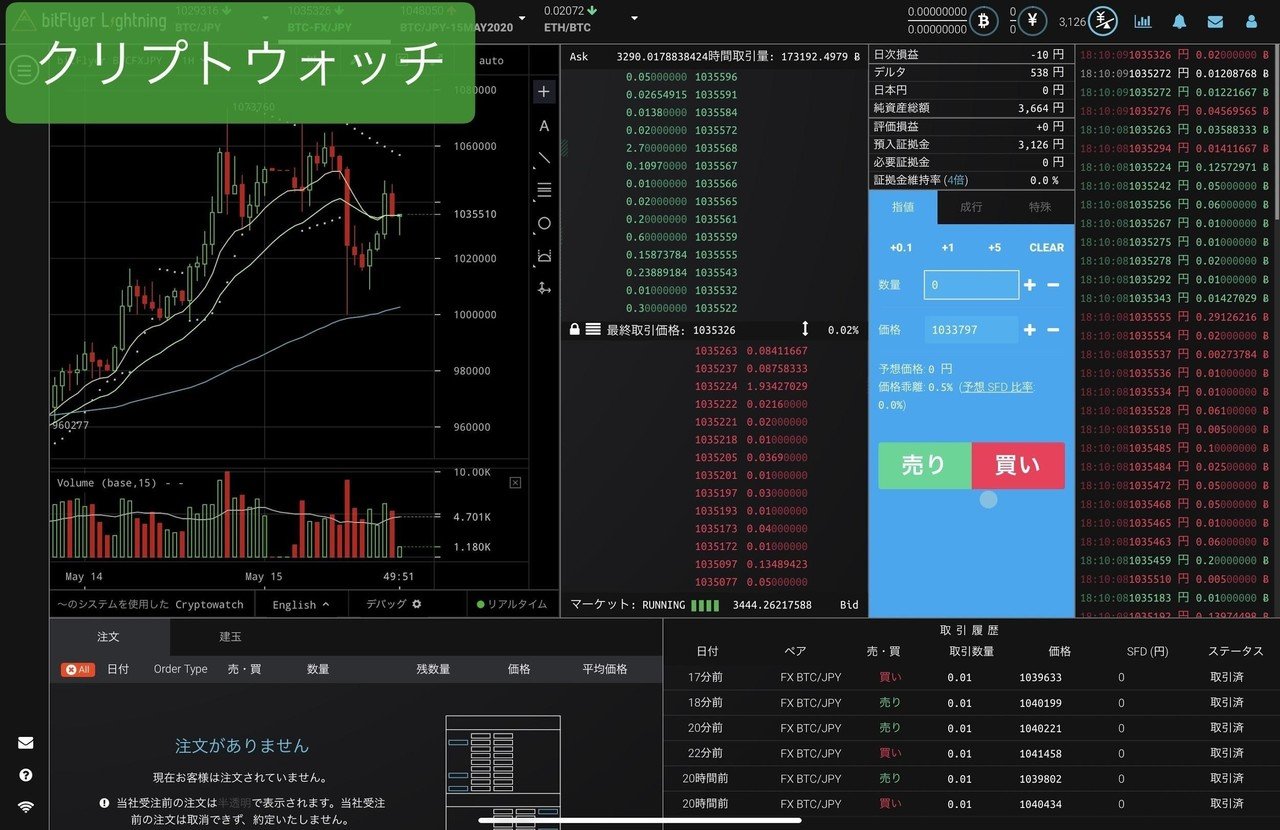Close the Volume indicator panel
Screen dimensions: 1280x830
(x=515, y=482)
